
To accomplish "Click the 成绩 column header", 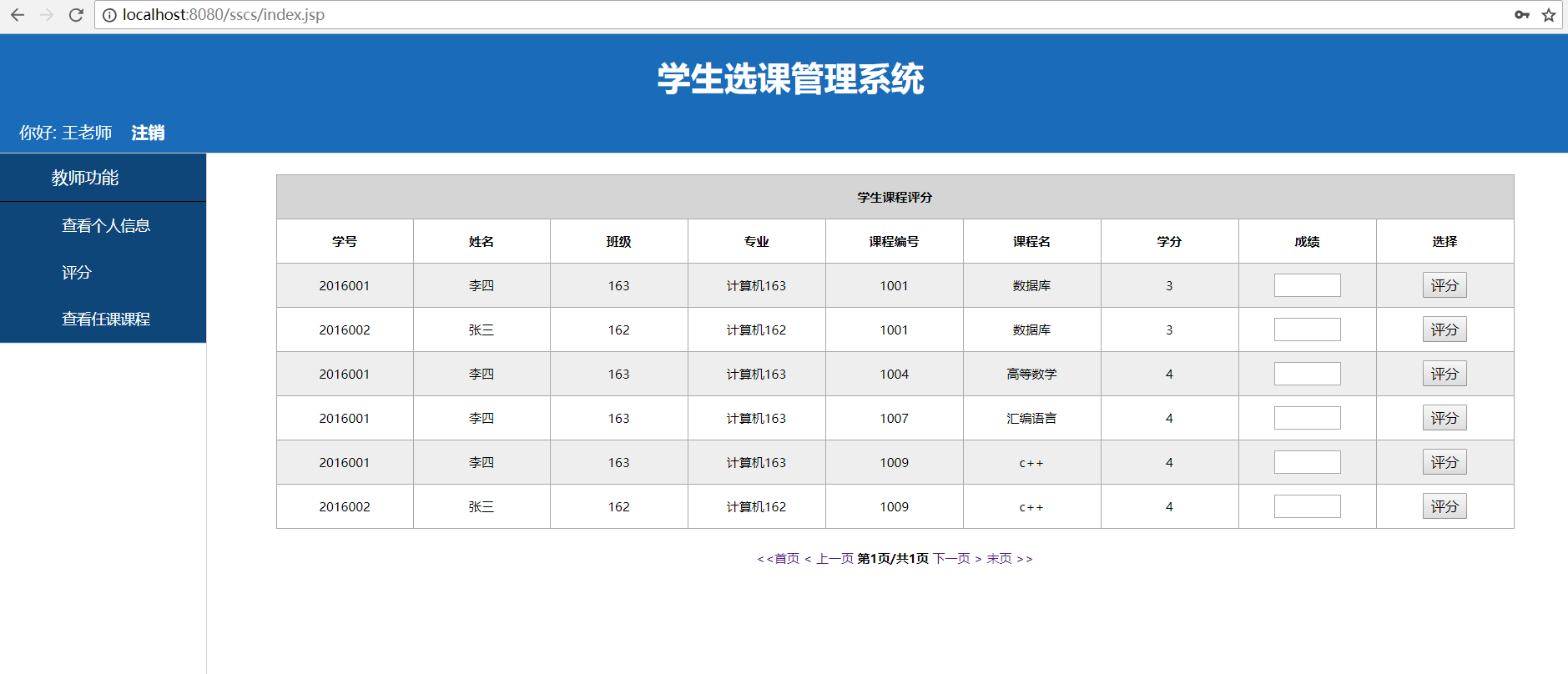I will coord(1307,242).
